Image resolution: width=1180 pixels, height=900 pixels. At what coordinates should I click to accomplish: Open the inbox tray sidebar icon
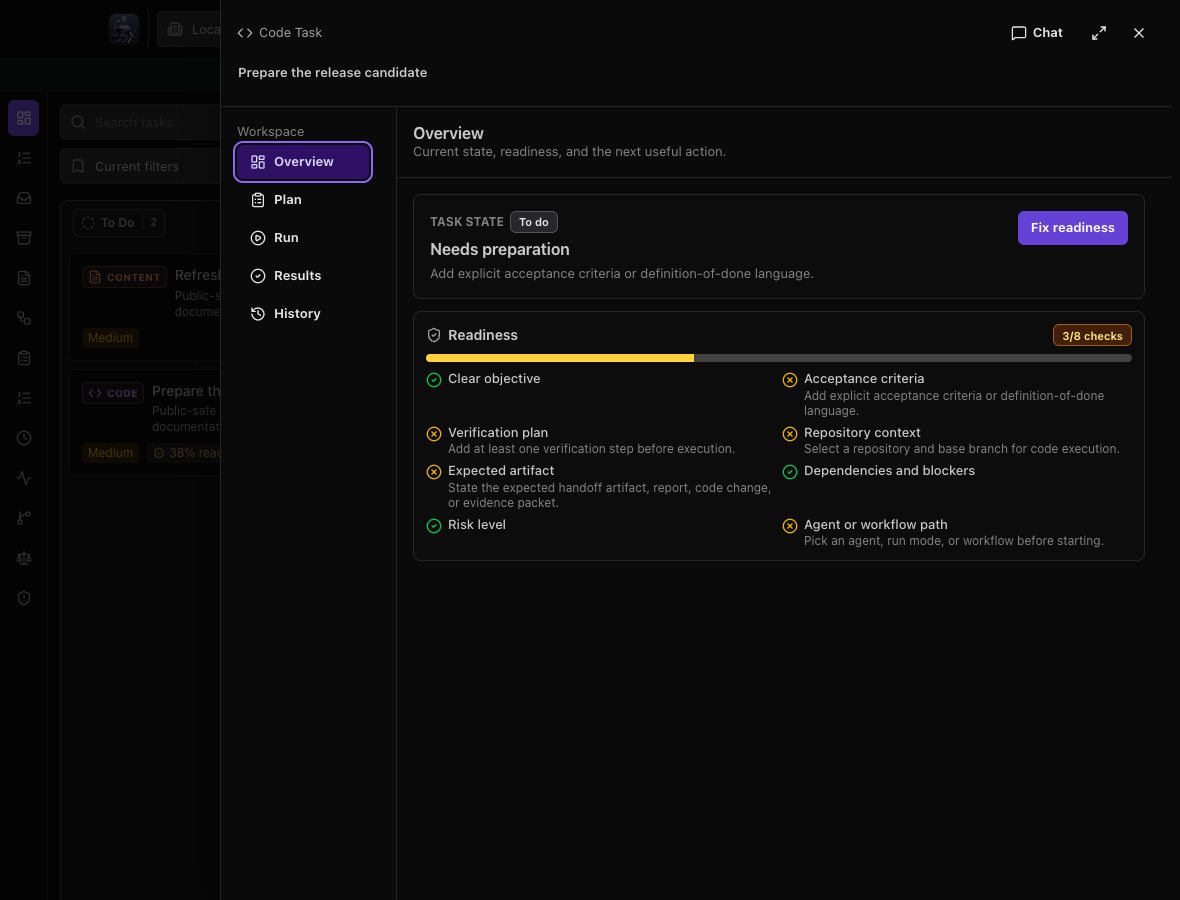click(x=24, y=198)
